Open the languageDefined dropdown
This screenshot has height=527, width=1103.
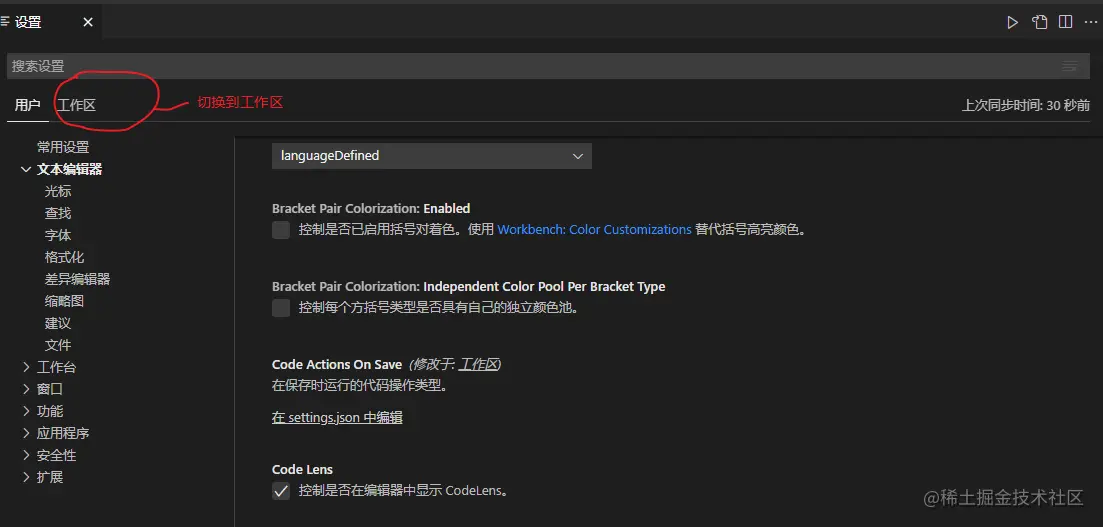431,156
